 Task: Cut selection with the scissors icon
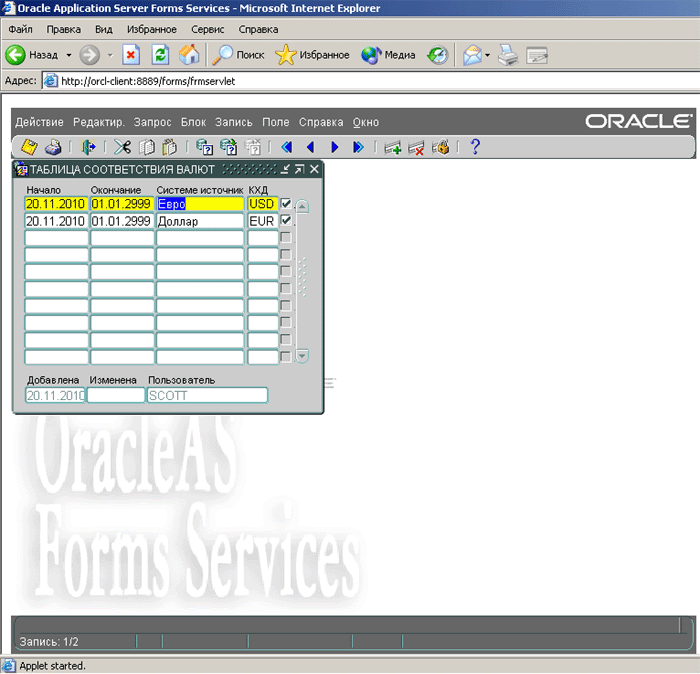pos(122,147)
